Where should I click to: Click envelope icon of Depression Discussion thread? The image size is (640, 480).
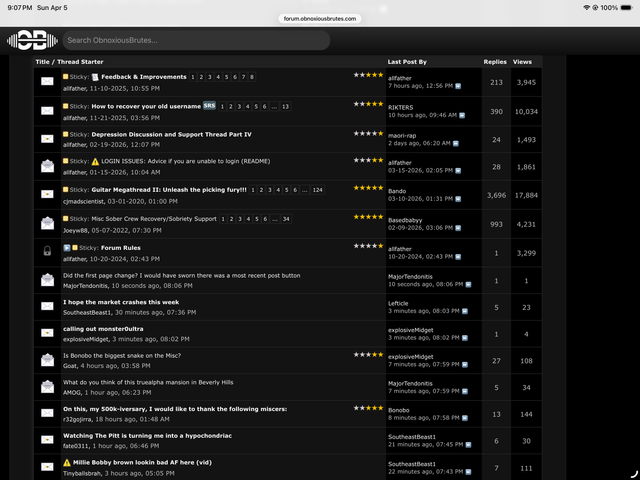click(47, 139)
